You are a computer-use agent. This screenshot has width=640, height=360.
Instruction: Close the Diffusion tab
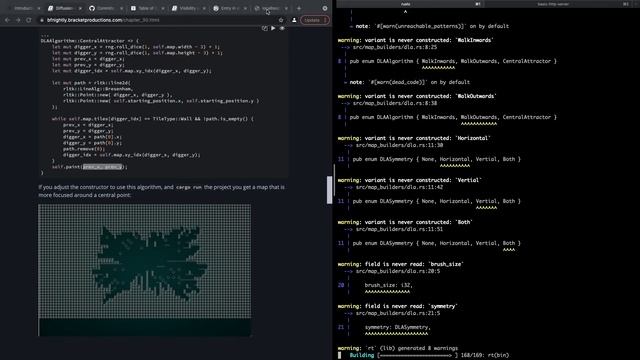80,8
